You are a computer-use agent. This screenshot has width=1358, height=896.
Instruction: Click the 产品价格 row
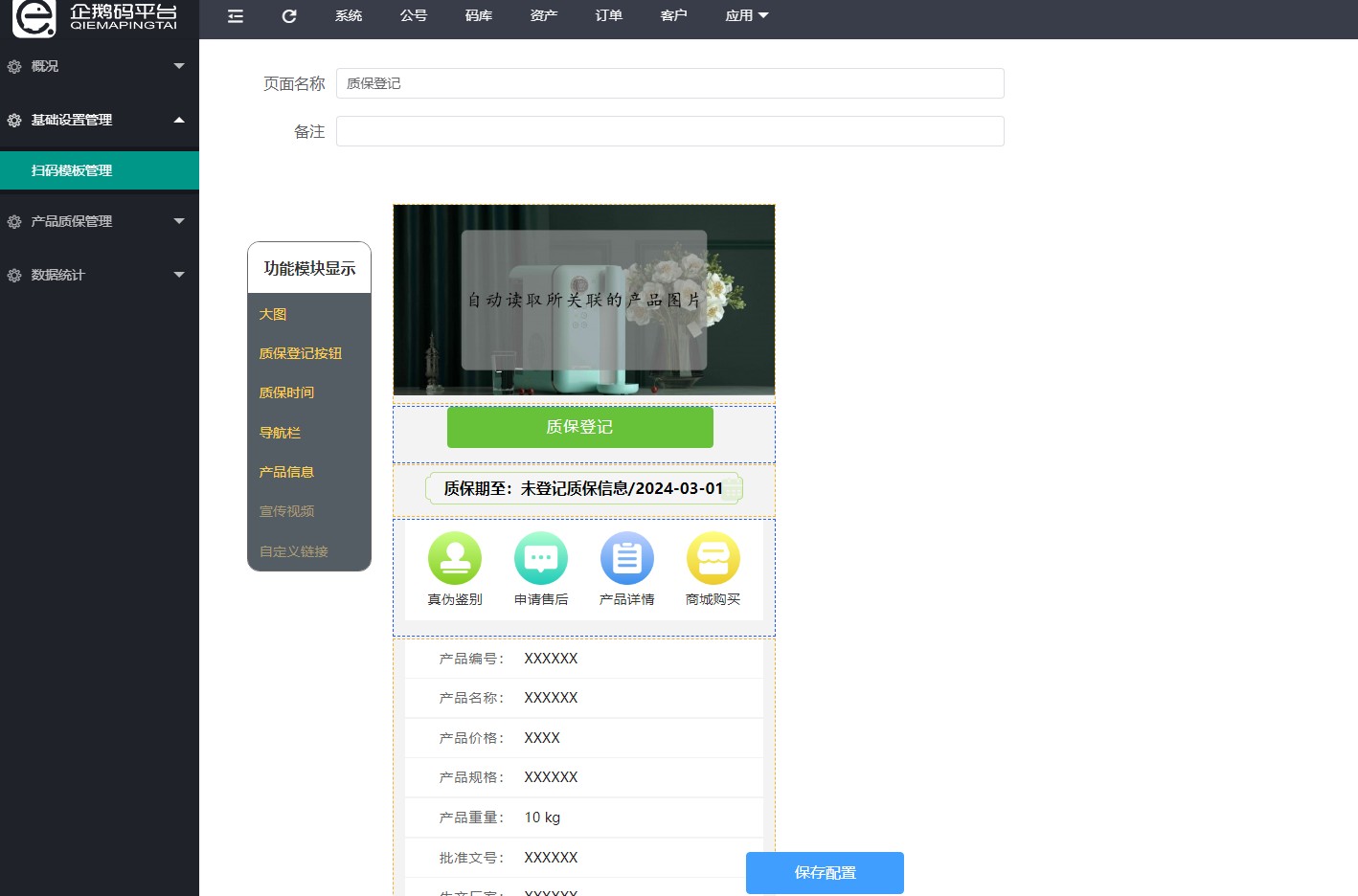[x=584, y=738]
